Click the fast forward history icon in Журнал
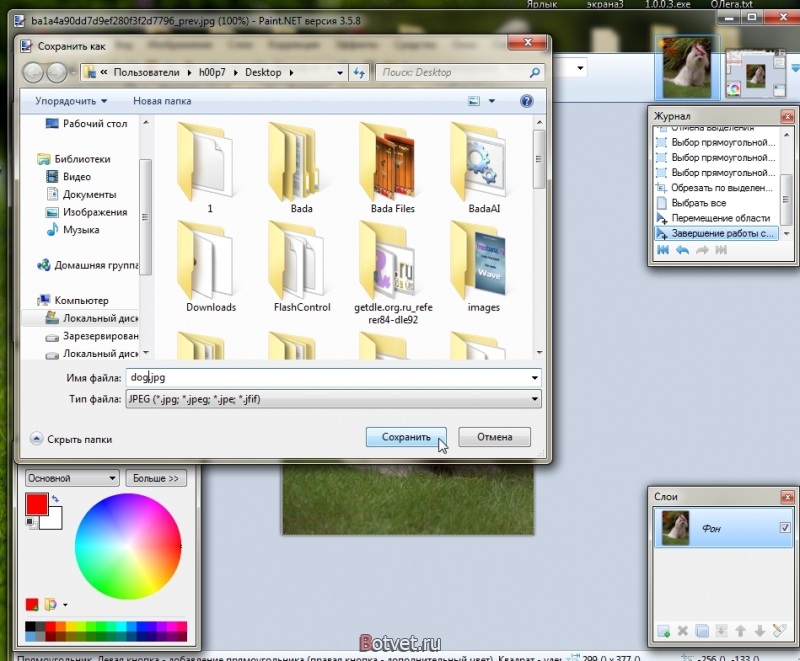This screenshot has width=800, height=661. [721, 250]
